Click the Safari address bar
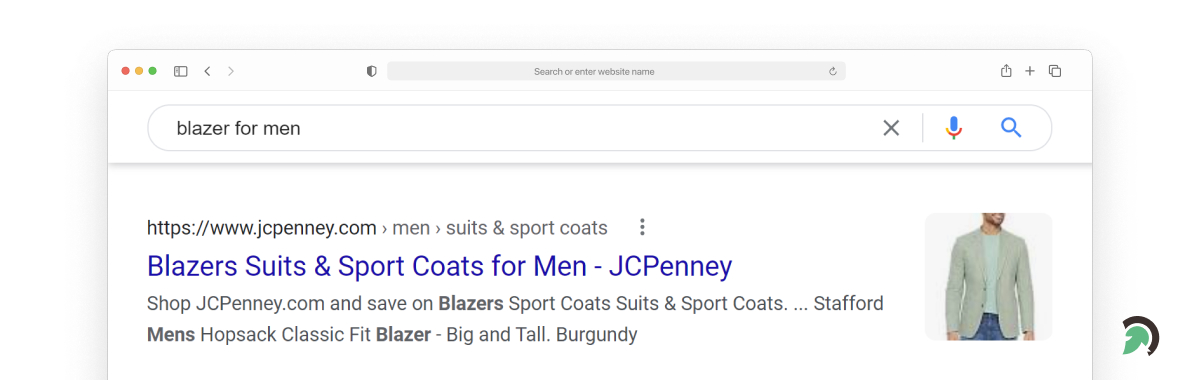This screenshot has height=380, width=1200. 616,71
